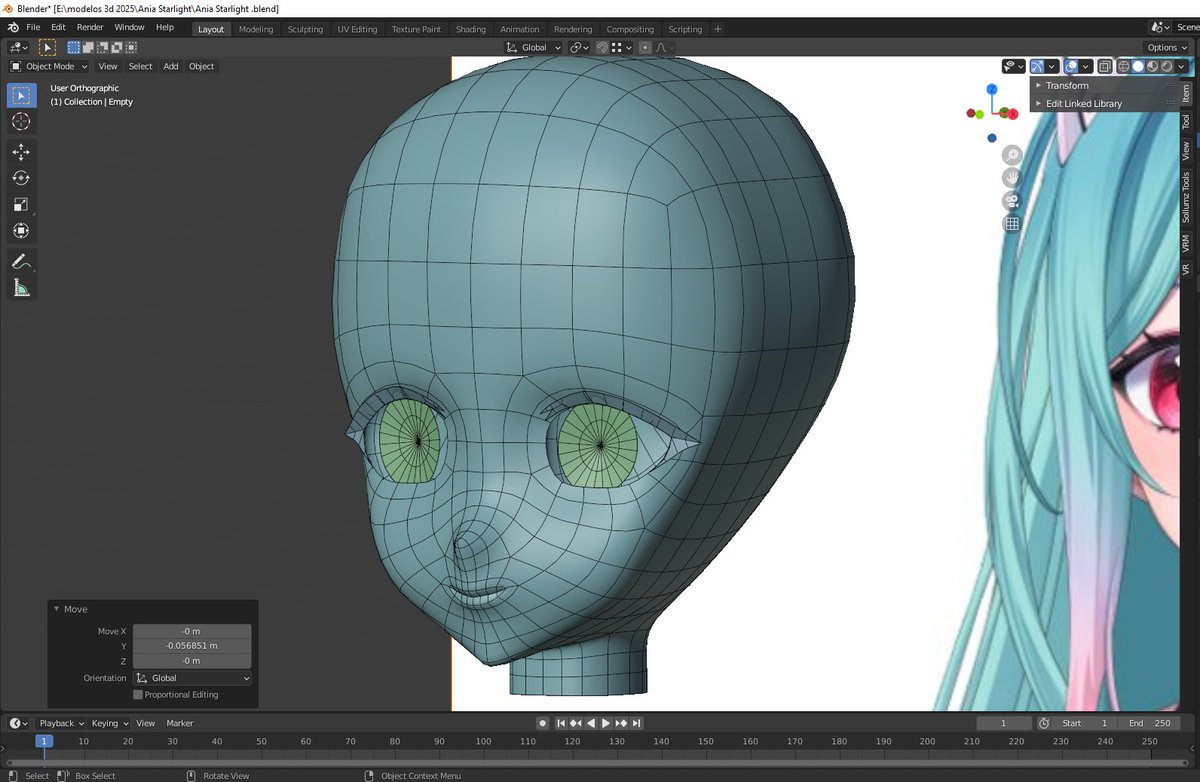This screenshot has height=782, width=1200.
Task: Toggle auto keying record button
Action: pyautogui.click(x=543, y=723)
